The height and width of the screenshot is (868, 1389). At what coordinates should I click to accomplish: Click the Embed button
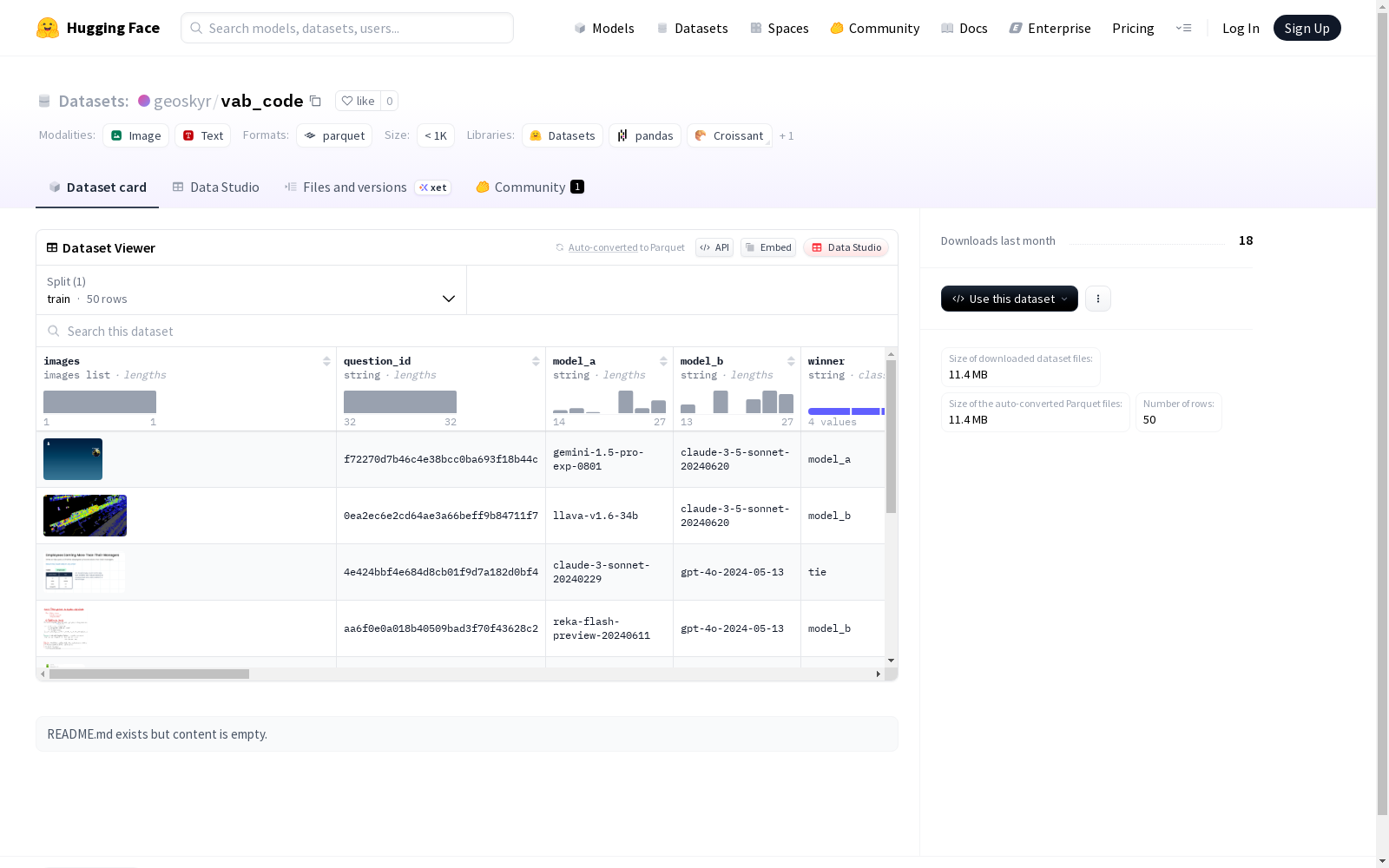[768, 247]
